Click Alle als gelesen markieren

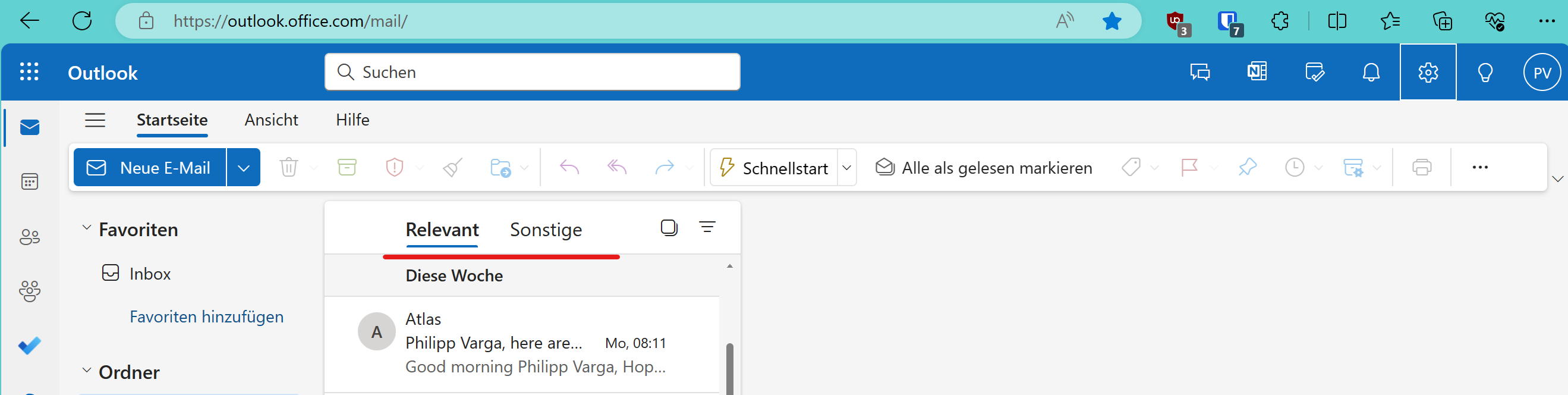pyautogui.click(x=984, y=167)
